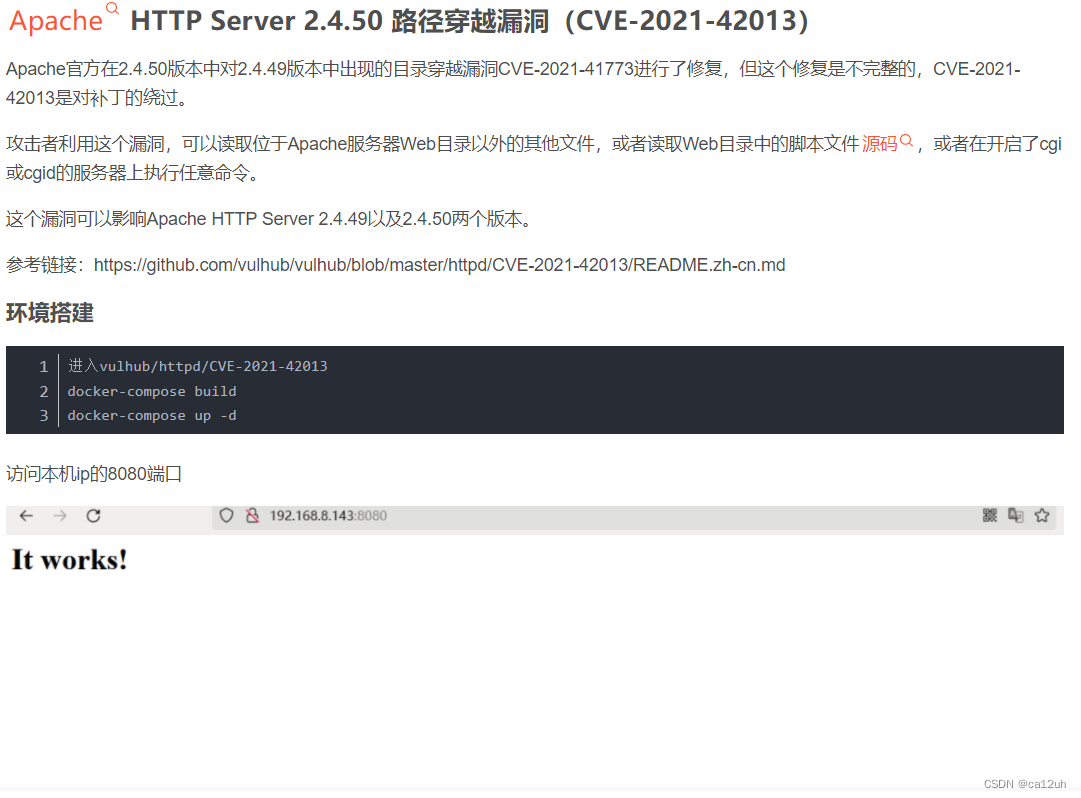1081x798 pixels.
Task: Click line number 2 in code block
Action: click(43, 391)
